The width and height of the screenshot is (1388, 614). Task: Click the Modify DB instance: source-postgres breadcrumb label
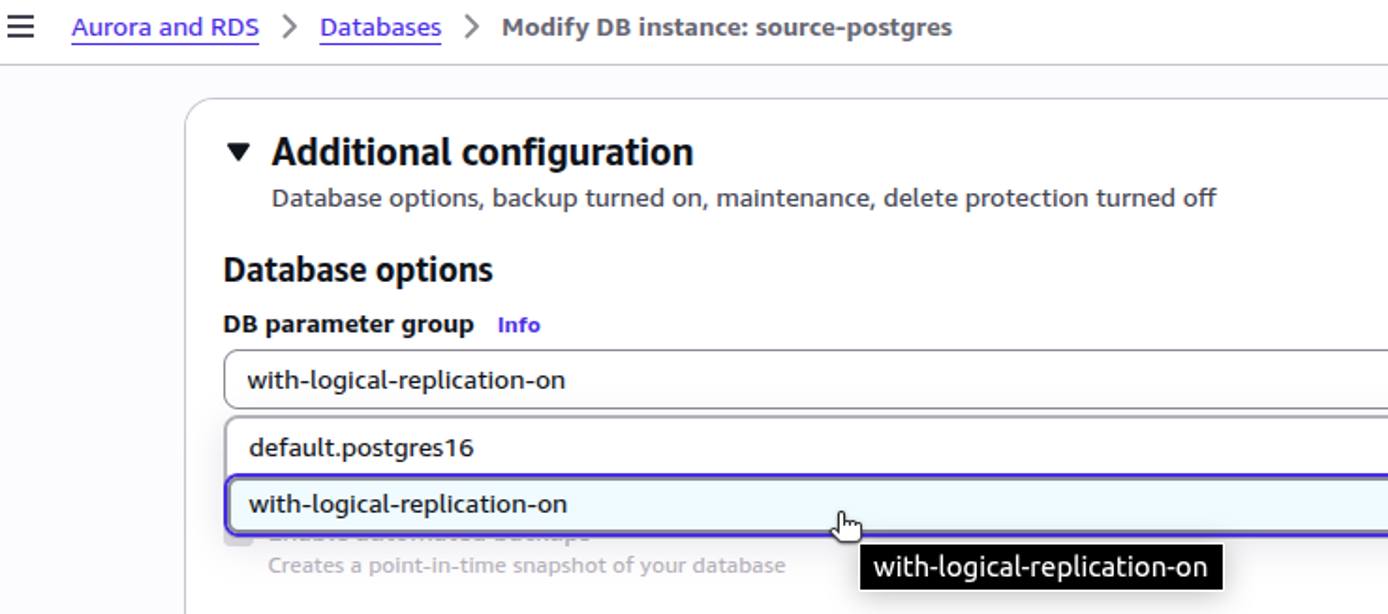[728, 27]
